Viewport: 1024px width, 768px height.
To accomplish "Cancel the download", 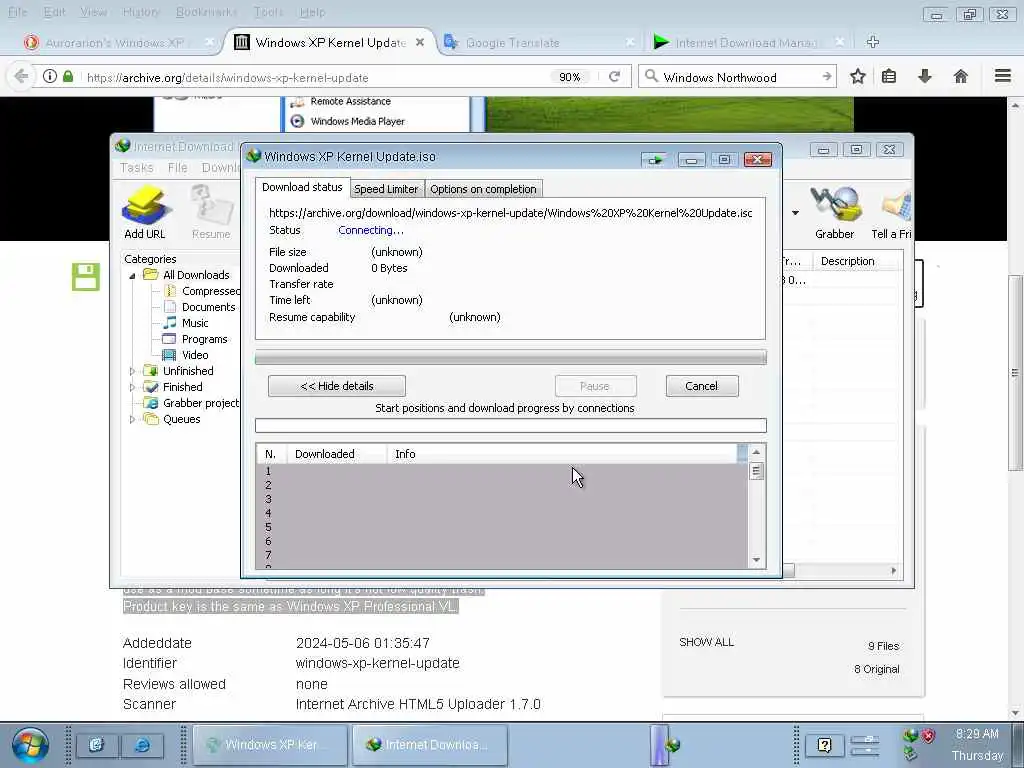I will pos(702,386).
